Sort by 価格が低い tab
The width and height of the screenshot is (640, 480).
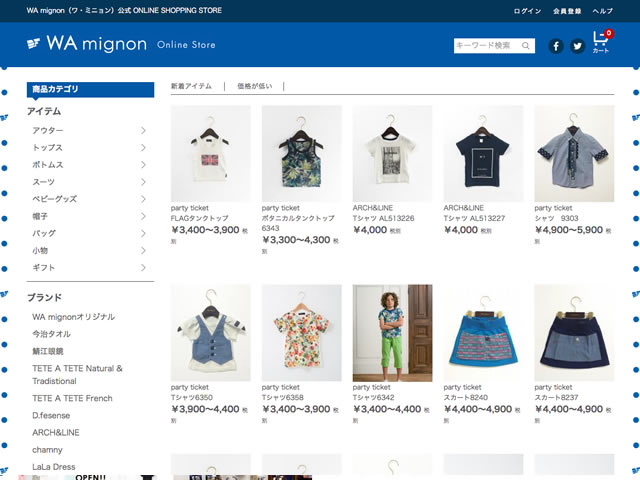[255, 86]
